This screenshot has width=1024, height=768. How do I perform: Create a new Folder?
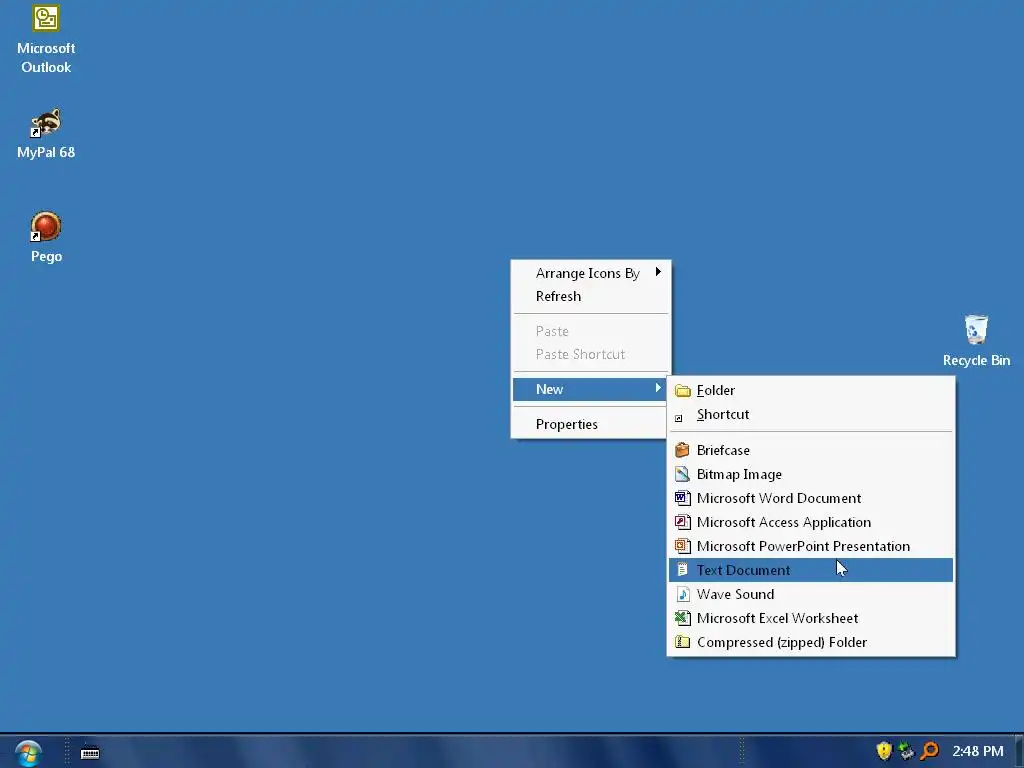(810, 391)
